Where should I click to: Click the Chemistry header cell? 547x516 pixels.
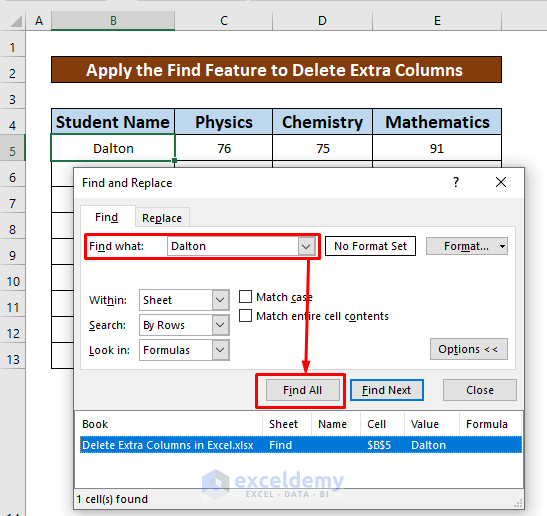pos(322,122)
